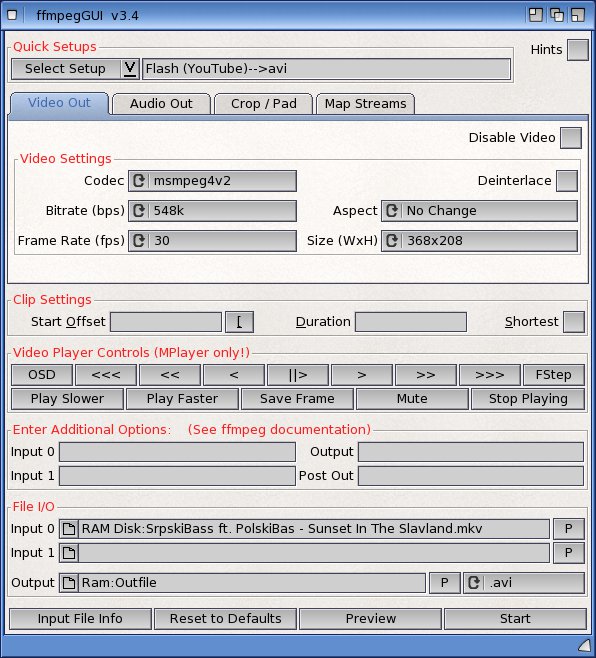The image size is (596, 658).
Task: Toggle the Hints checkbox
Action: click(x=578, y=50)
